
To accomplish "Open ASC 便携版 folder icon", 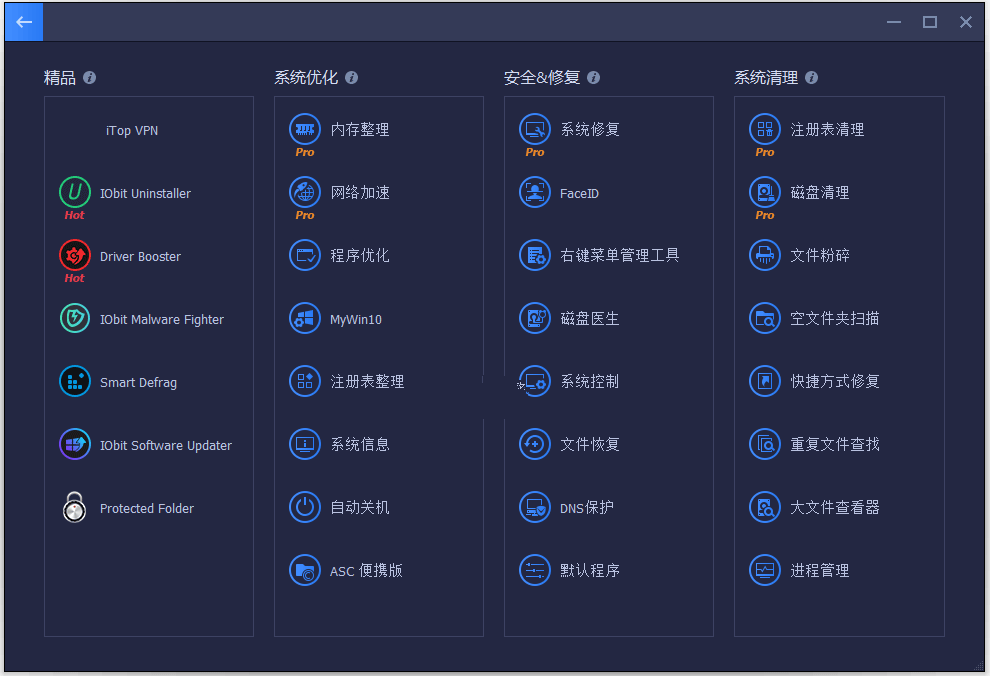I will pos(305,570).
